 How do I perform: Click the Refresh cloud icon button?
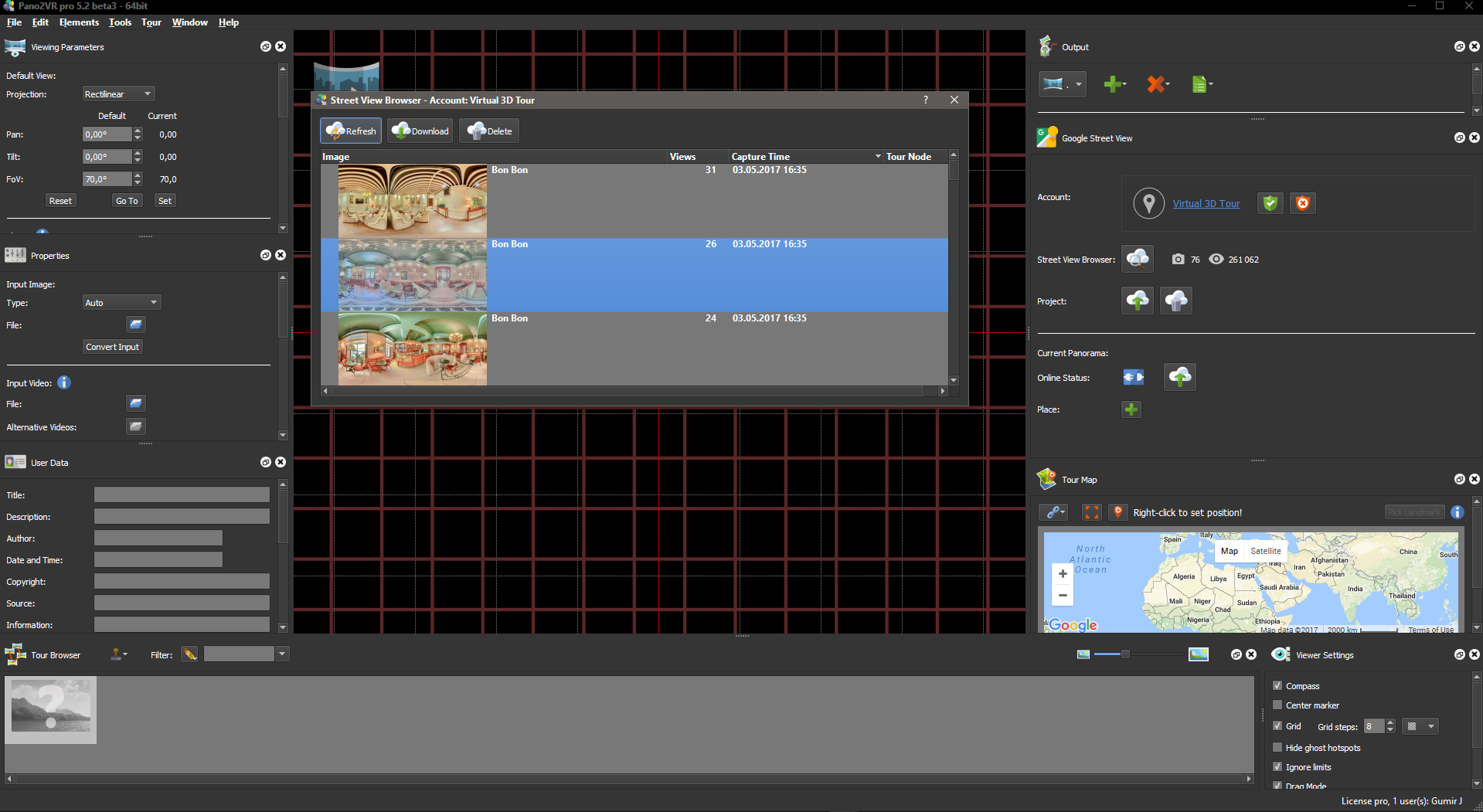[x=351, y=131]
